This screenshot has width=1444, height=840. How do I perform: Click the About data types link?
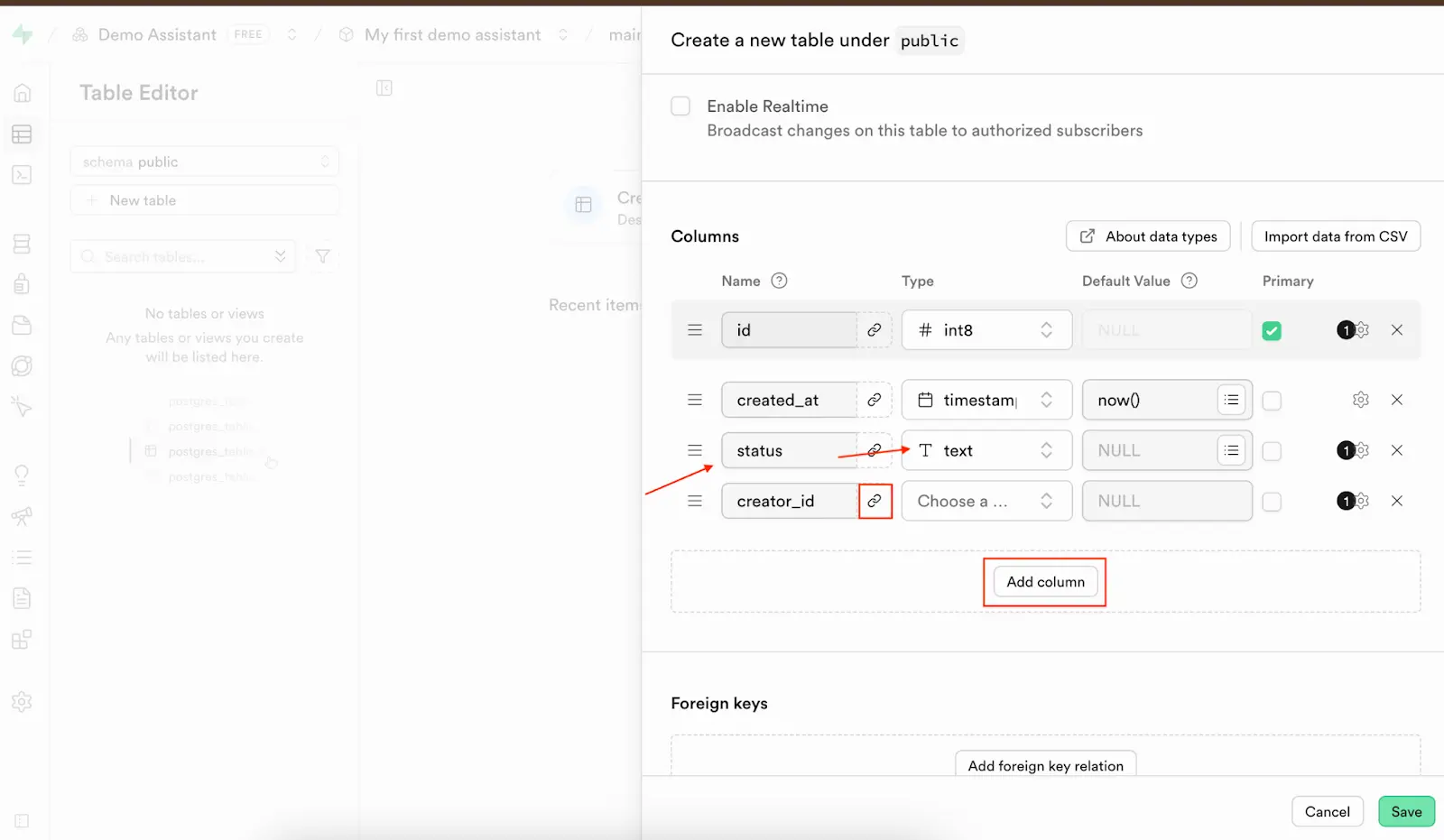click(1147, 235)
